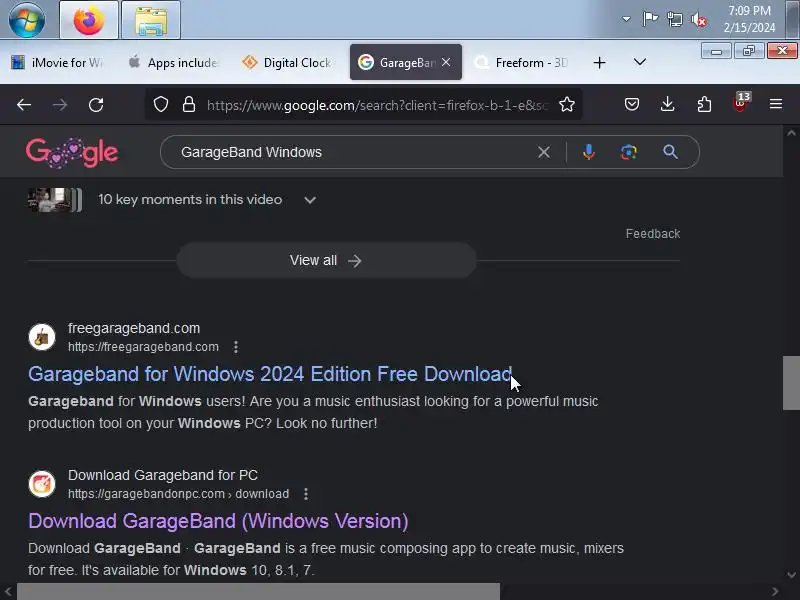800x600 pixels.
Task: Click the taskbar clock showing 7:09 PM
Action: (x=749, y=19)
